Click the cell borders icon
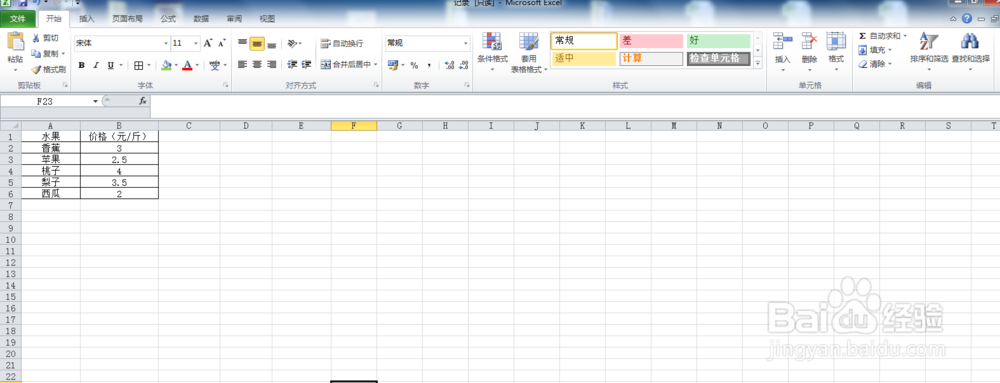 coord(139,65)
